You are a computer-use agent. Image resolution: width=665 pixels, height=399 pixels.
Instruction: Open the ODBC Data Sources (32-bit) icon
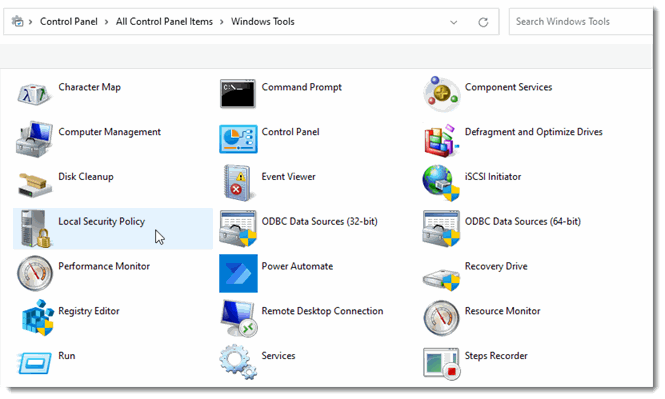point(238,229)
